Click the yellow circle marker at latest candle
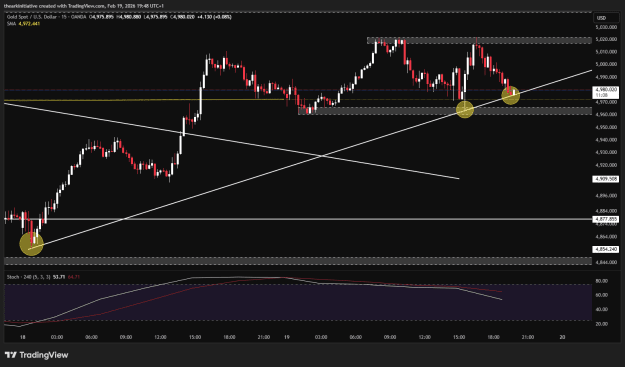 coord(511,96)
